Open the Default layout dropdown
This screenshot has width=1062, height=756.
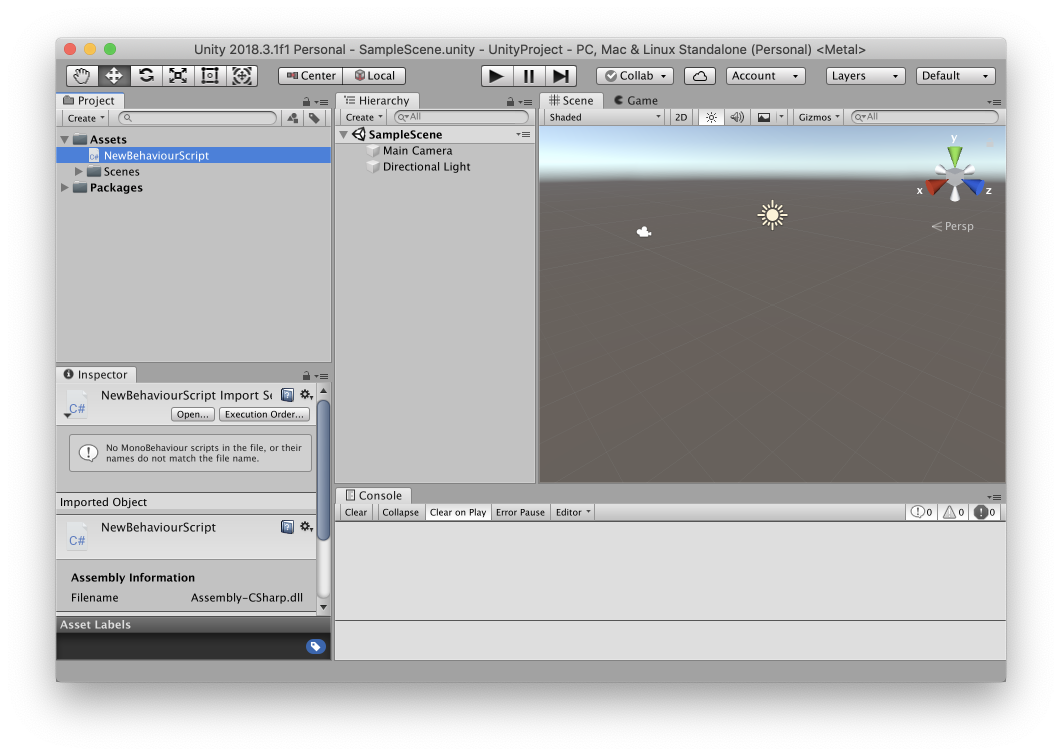tap(955, 76)
